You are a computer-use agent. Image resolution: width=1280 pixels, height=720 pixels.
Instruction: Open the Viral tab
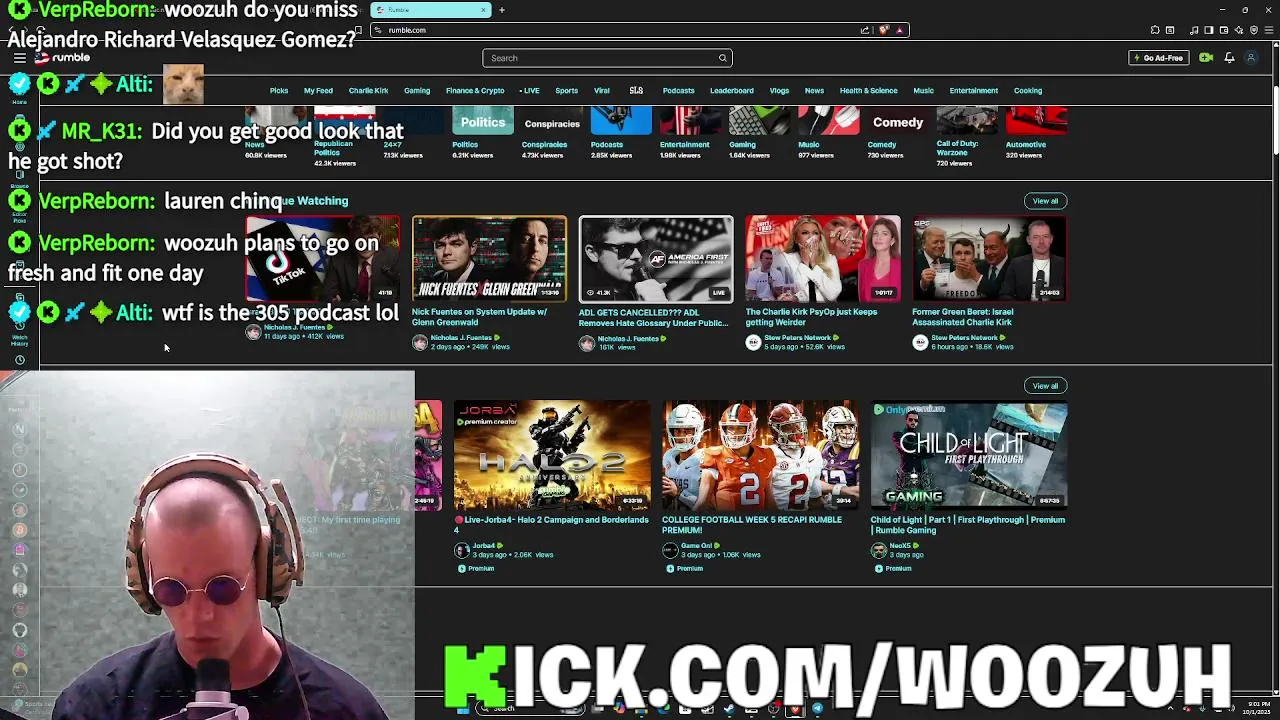pos(602,91)
